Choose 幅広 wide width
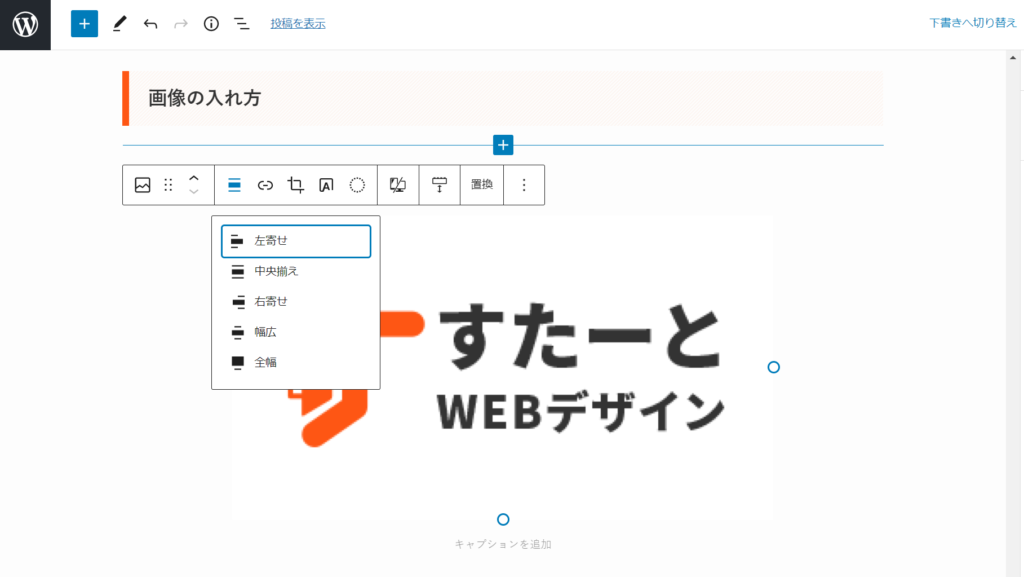Viewport: 1024px width, 577px height. pos(296,332)
